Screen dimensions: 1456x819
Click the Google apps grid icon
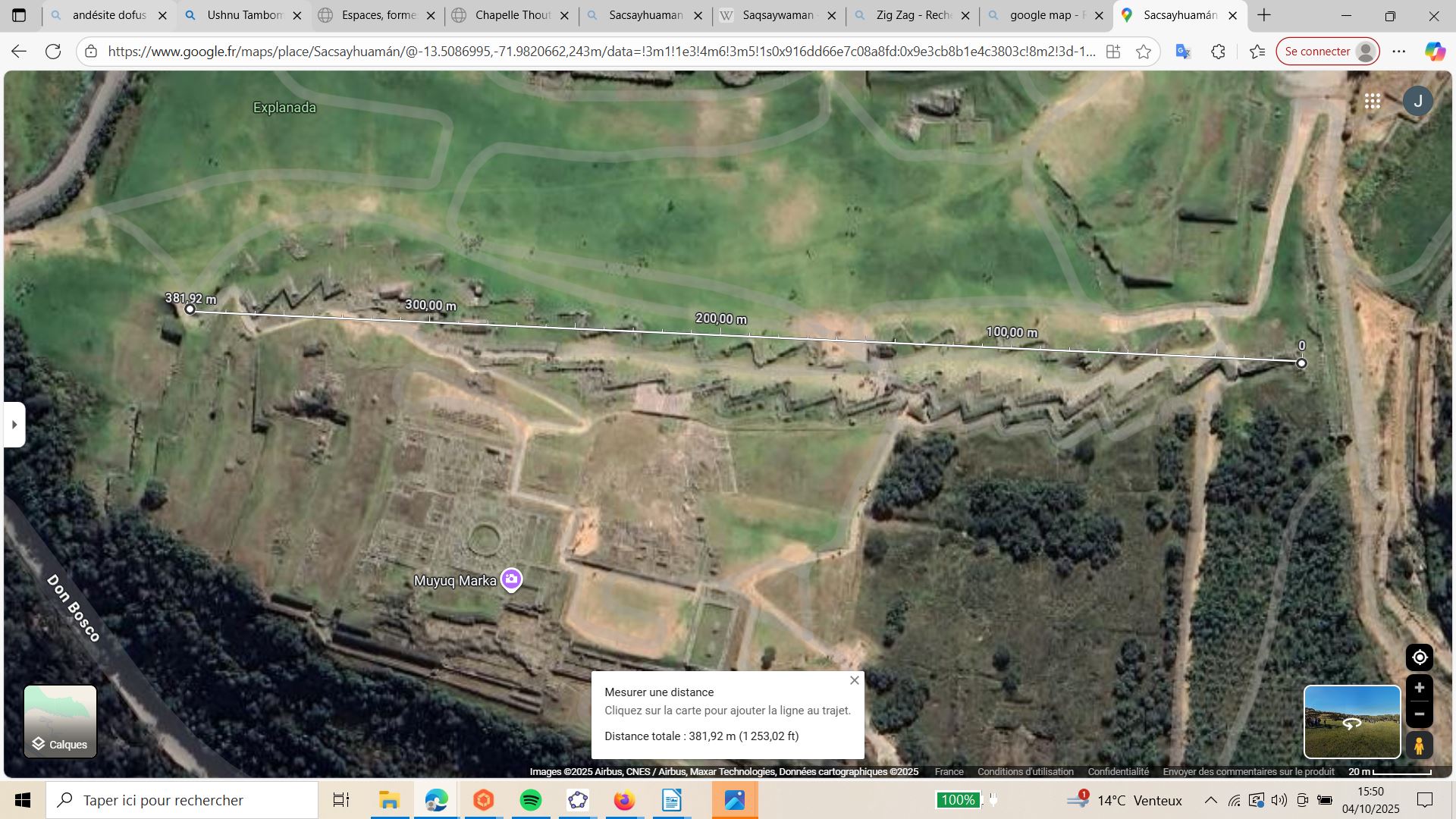(x=1372, y=101)
